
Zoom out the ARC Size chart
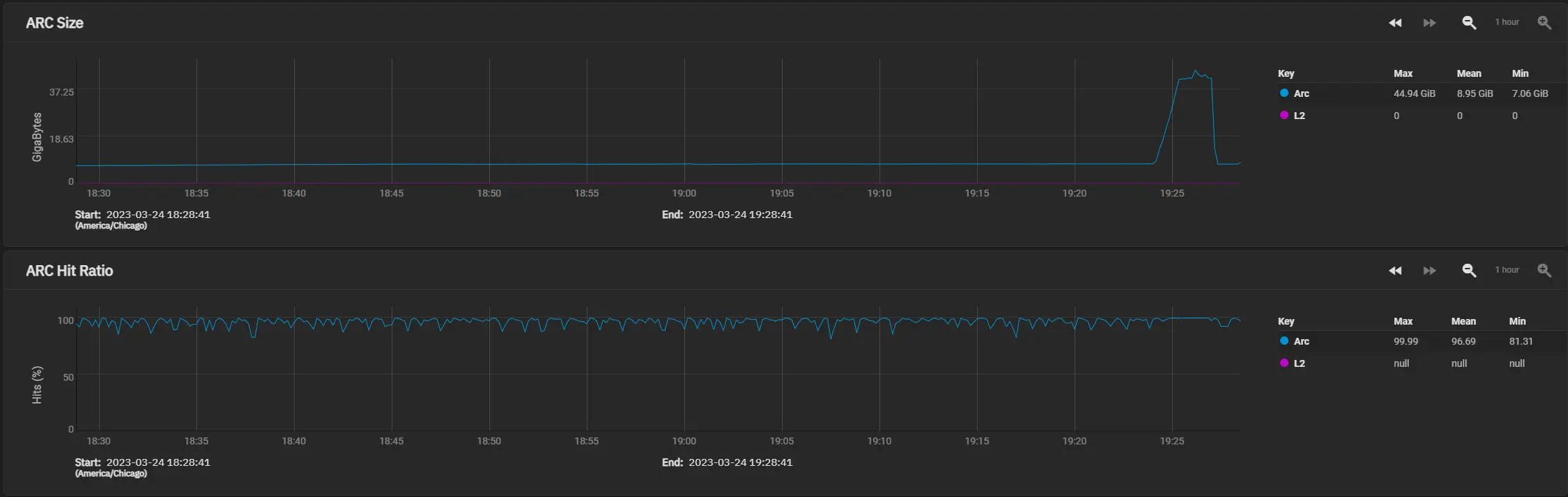1469,23
